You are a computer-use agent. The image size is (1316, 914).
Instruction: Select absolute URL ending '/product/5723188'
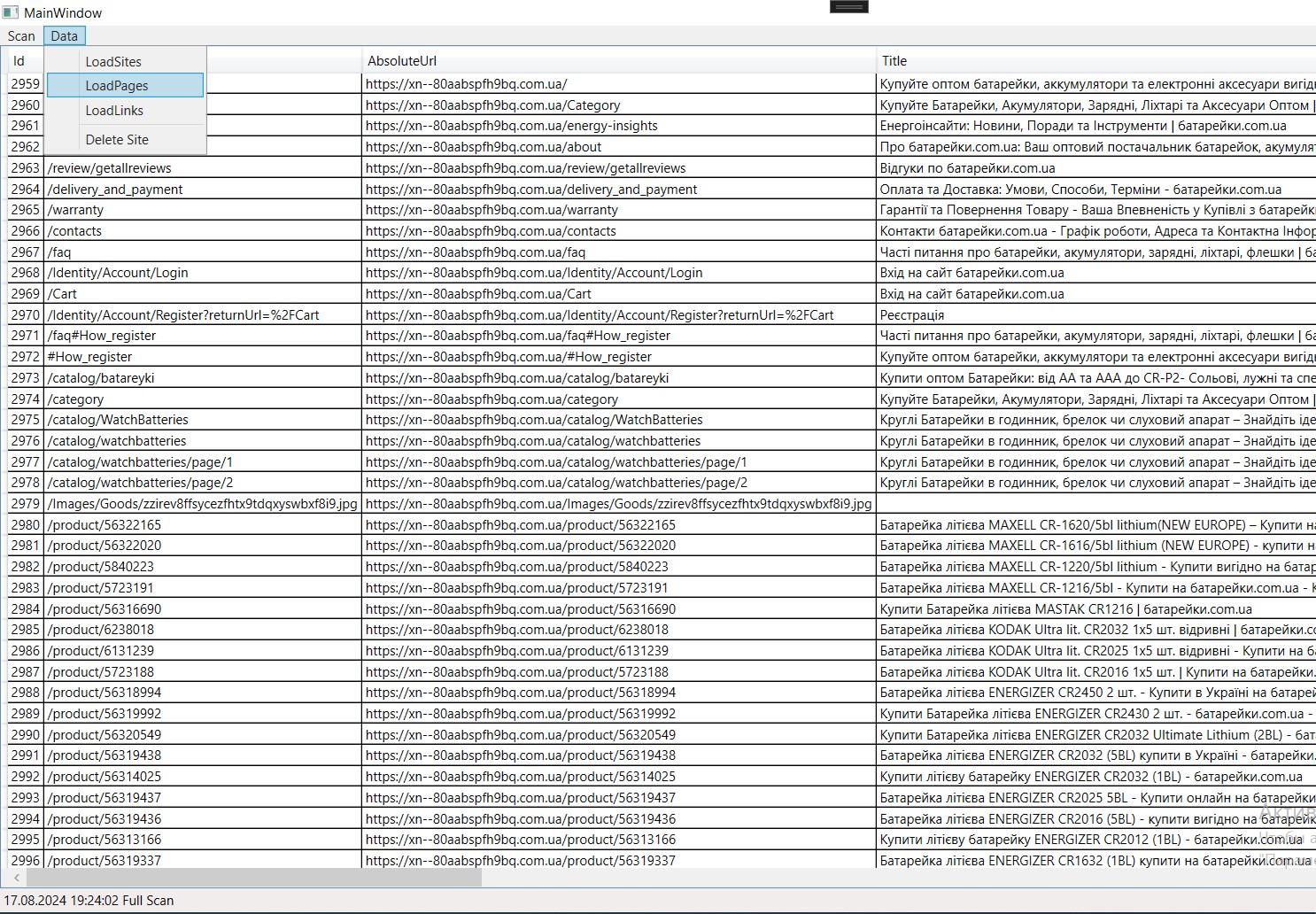(x=618, y=672)
